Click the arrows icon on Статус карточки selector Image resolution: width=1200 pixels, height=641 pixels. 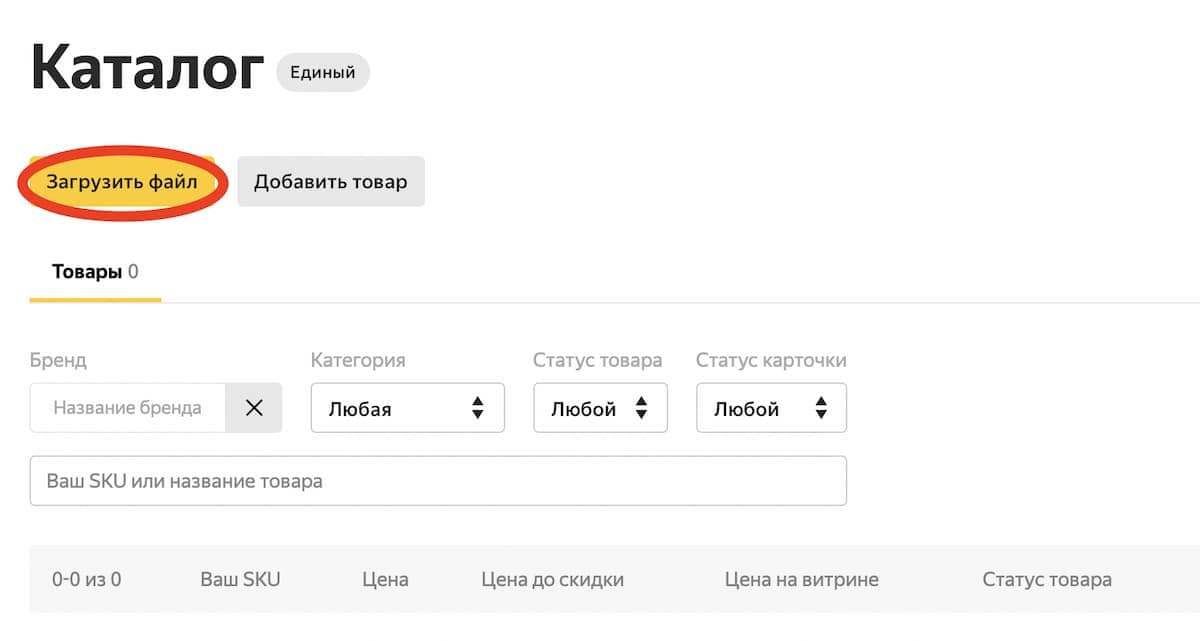[820, 407]
